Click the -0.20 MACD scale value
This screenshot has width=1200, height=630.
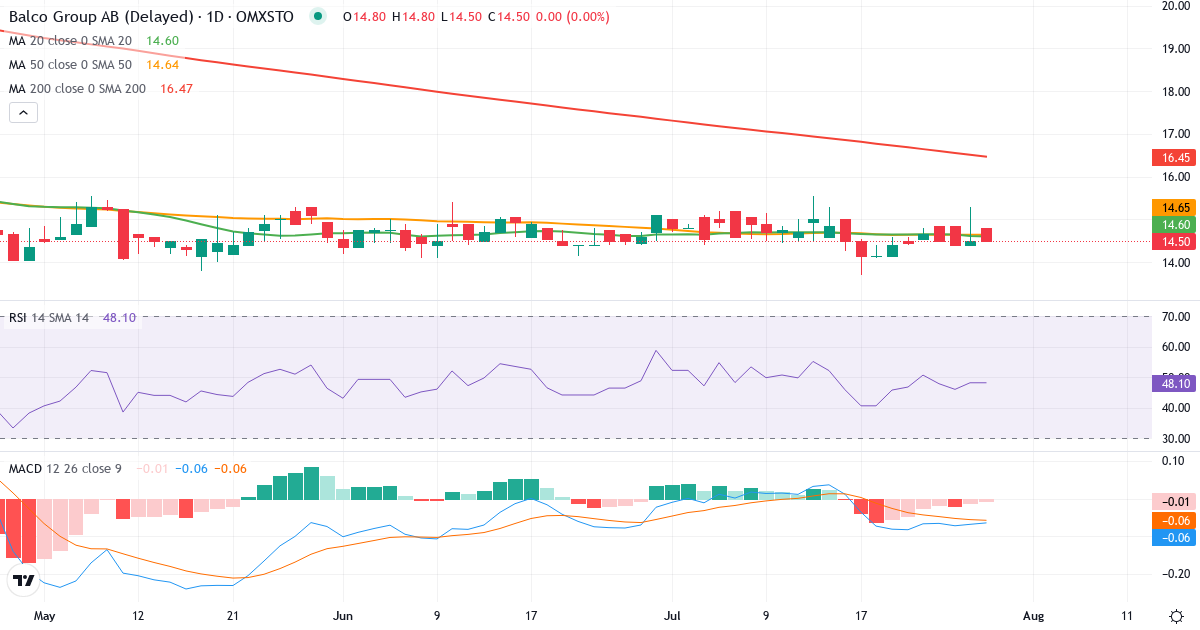coord(1175,573)
